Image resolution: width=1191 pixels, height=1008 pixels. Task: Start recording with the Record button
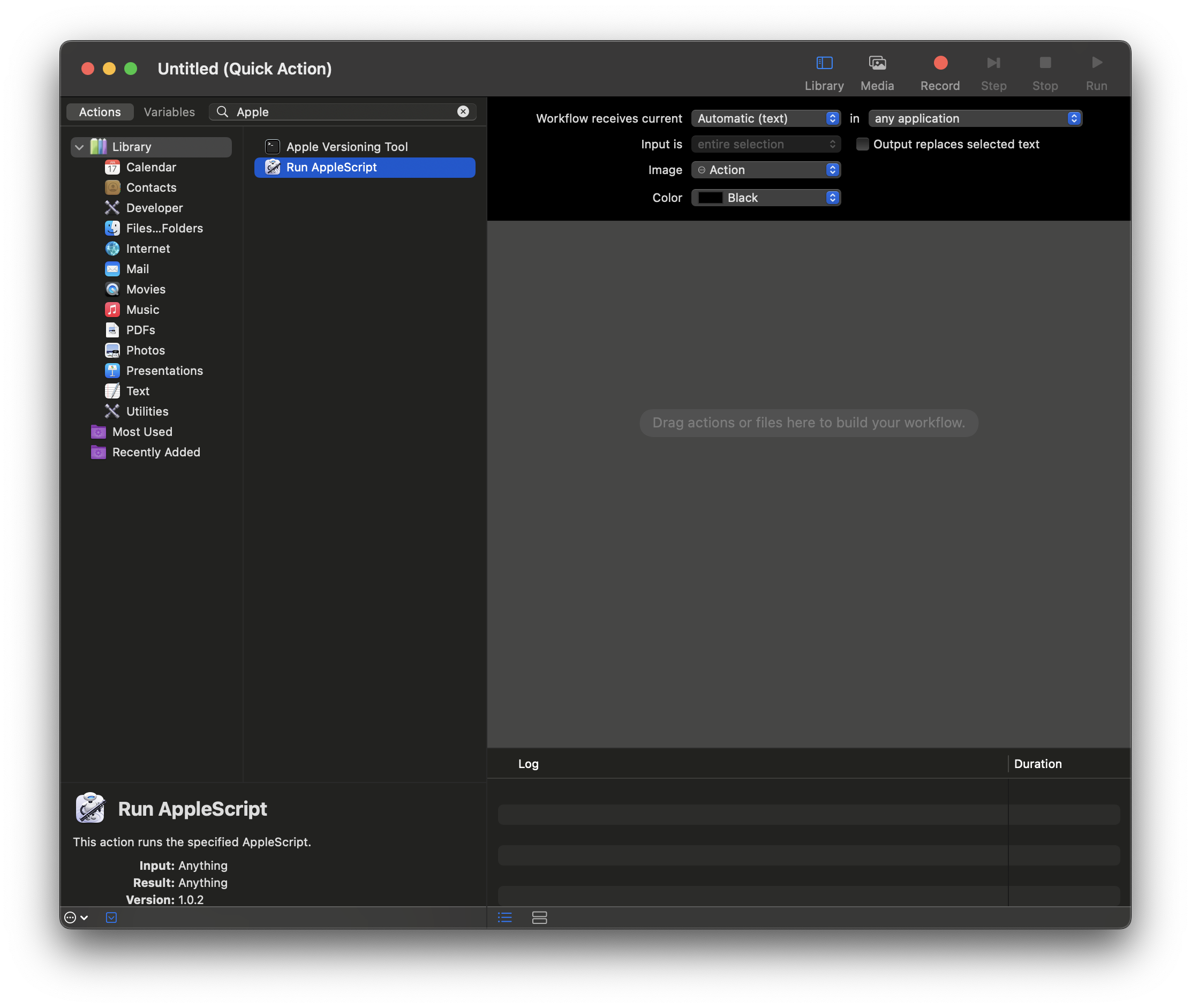(940, 72)
